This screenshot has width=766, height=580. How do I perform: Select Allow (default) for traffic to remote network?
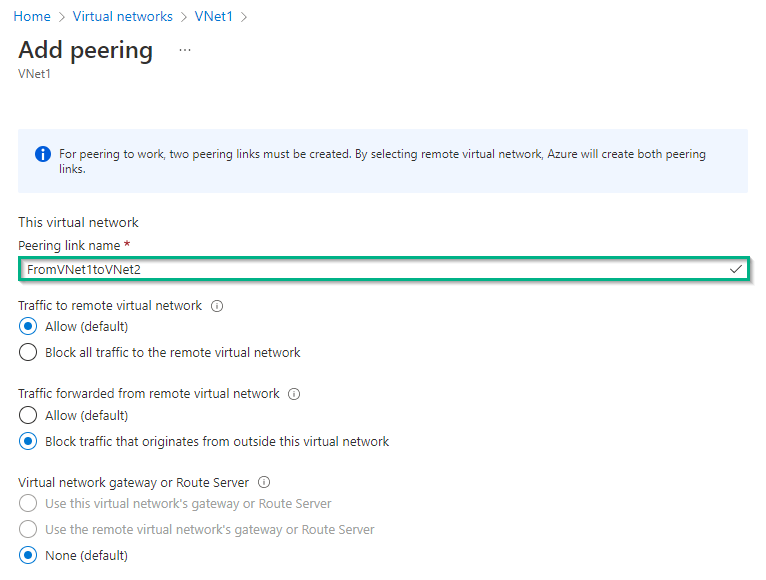pos(28,326)
